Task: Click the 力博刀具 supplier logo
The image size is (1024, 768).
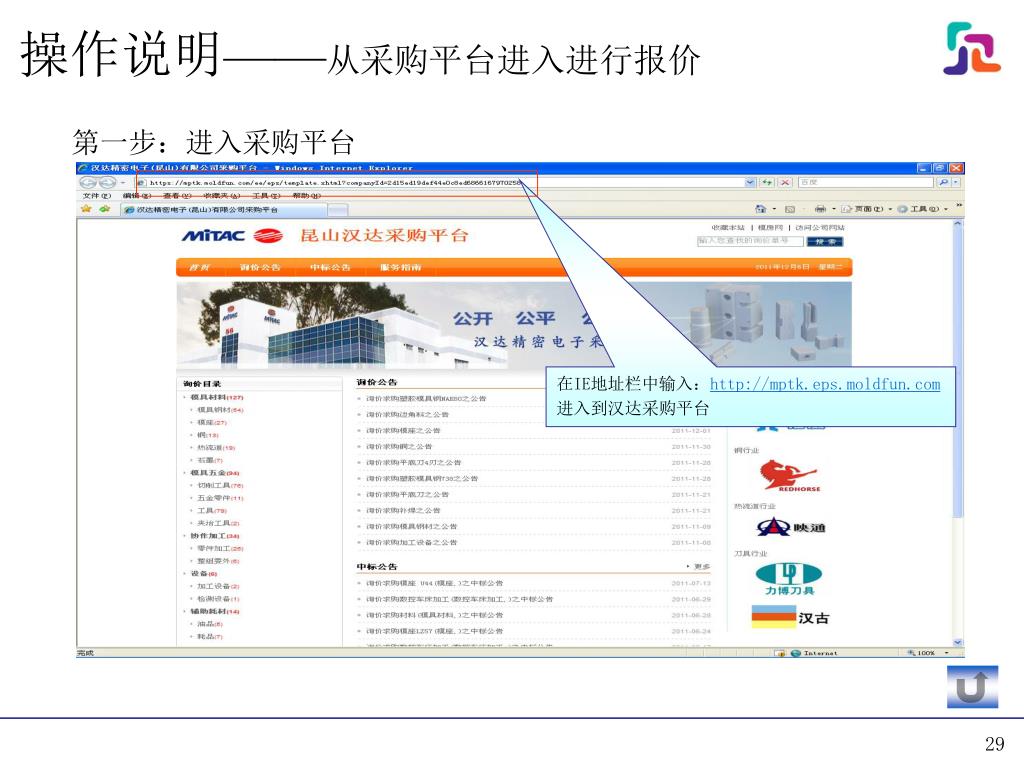Action: [789, 579]
